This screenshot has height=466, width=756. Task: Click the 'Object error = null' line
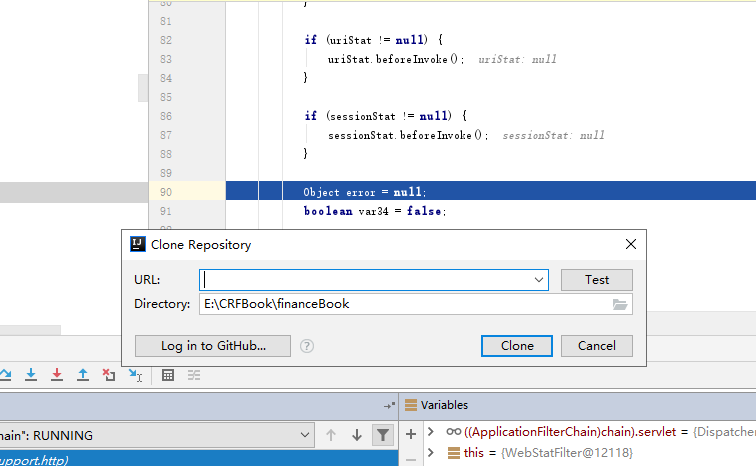tap(365, 192)
